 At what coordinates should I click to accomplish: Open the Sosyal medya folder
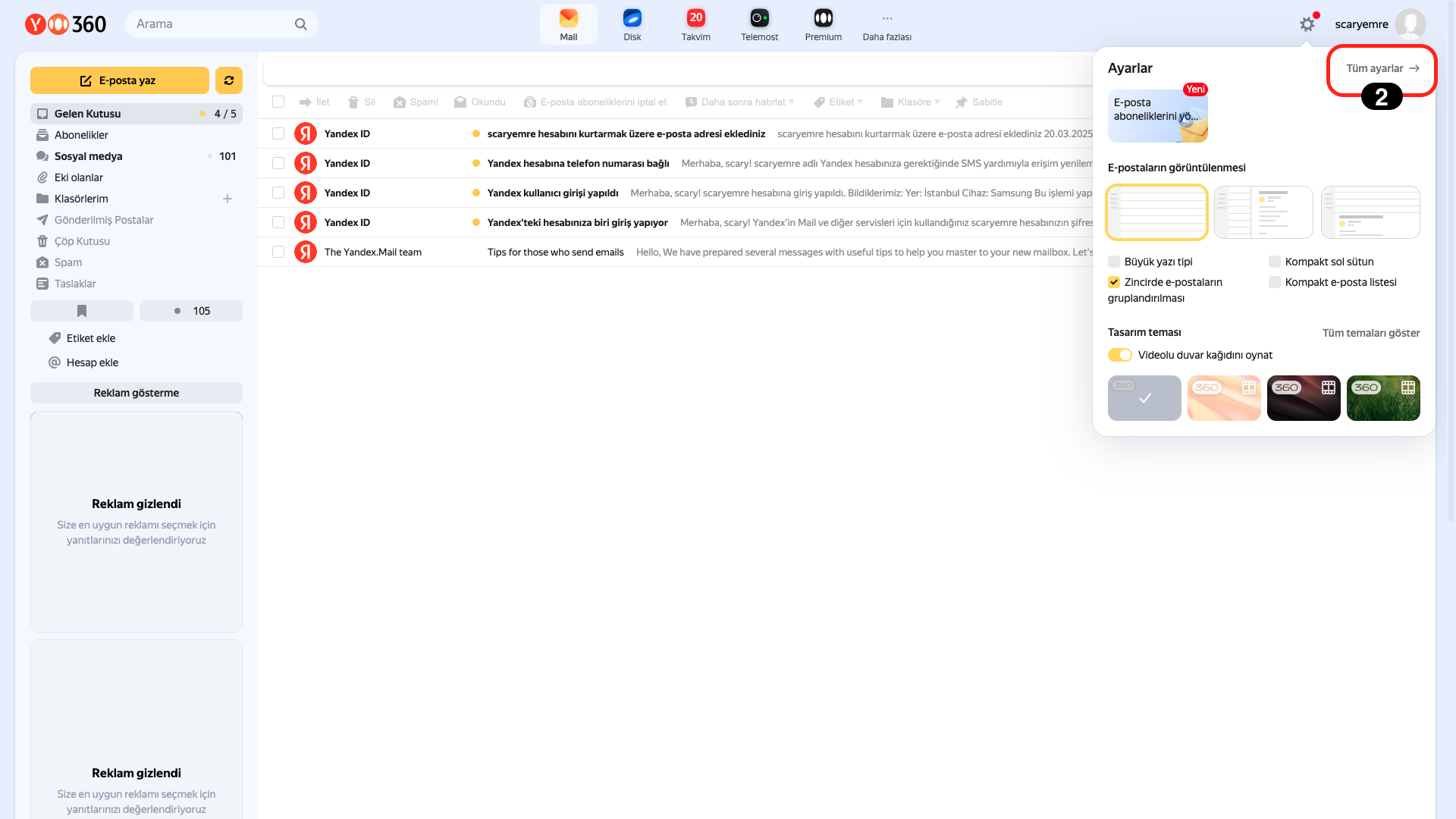point(136,156)
